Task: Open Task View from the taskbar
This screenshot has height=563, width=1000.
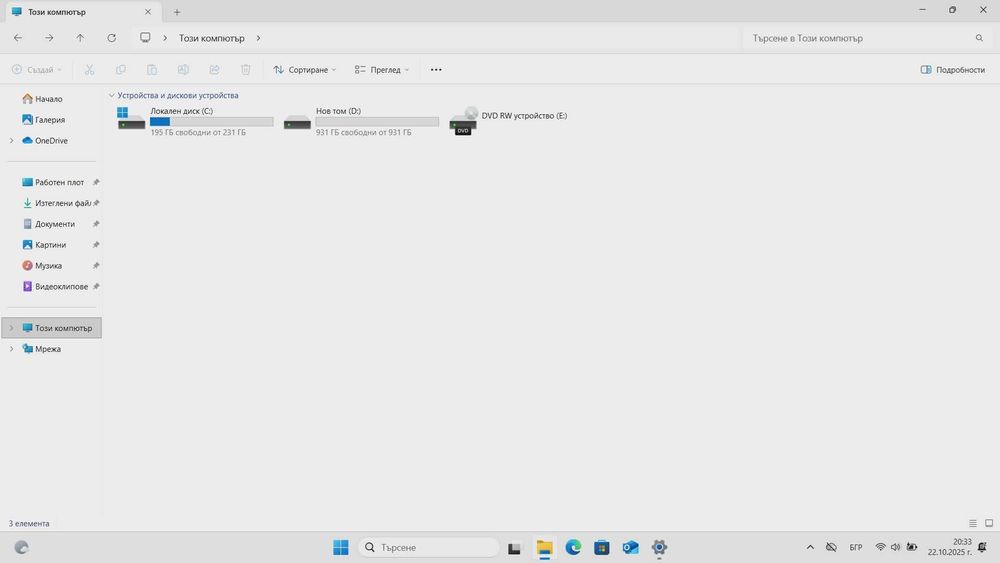Action: pyautogui.click(x=514, y=547)
